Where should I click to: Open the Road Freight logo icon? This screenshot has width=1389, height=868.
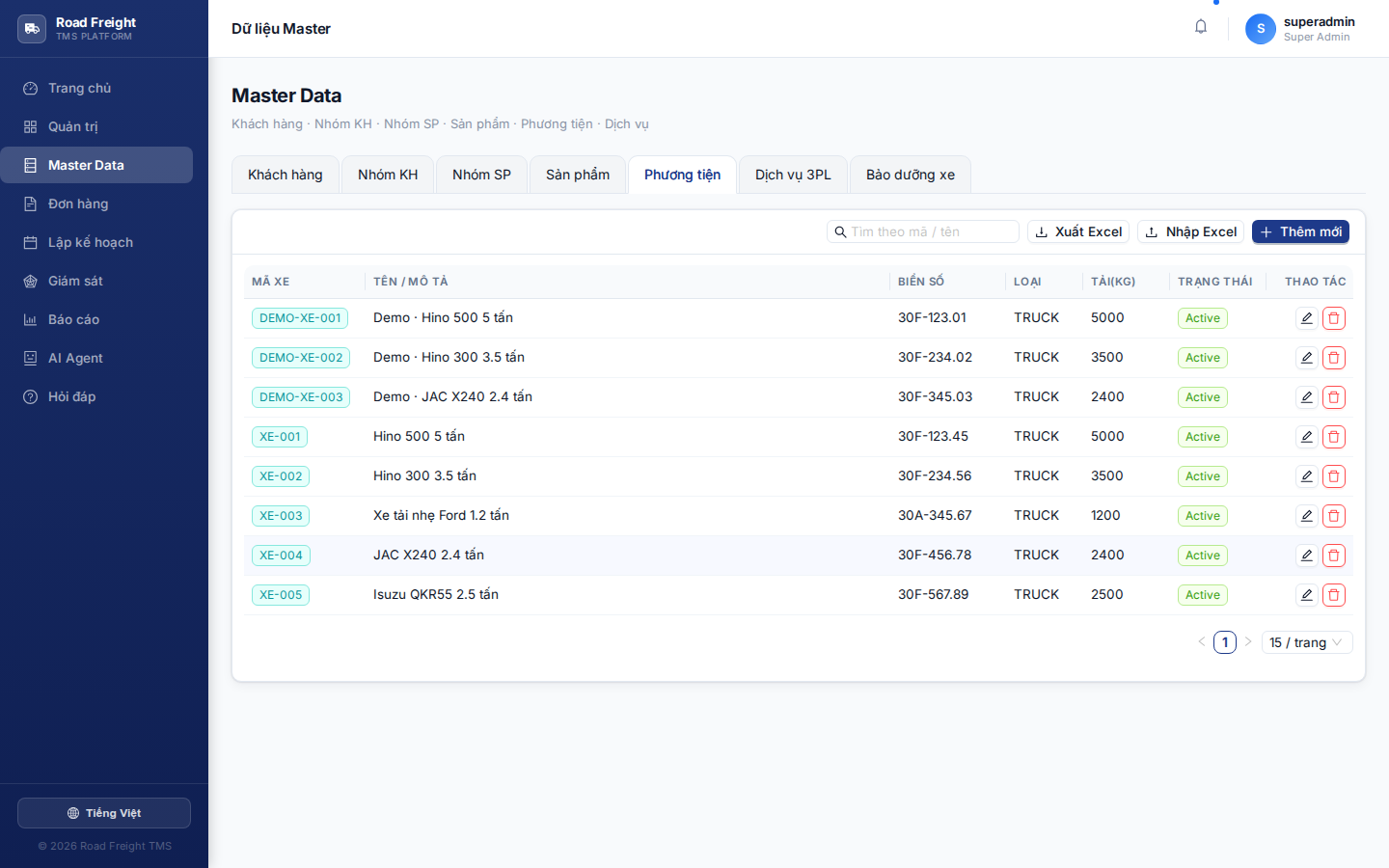[32, 29]
